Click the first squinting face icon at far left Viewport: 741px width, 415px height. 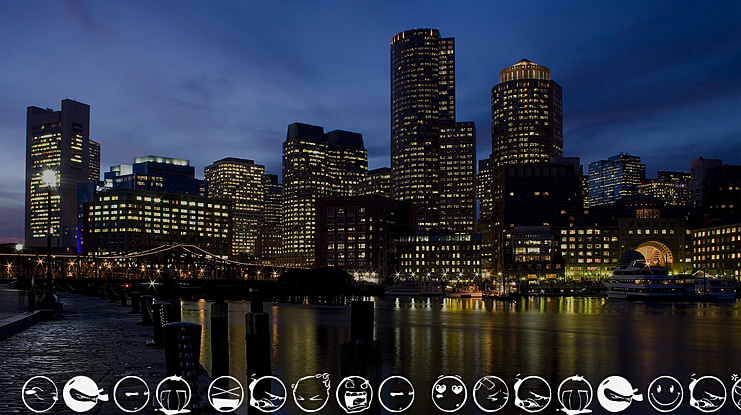tap(40, 393)
